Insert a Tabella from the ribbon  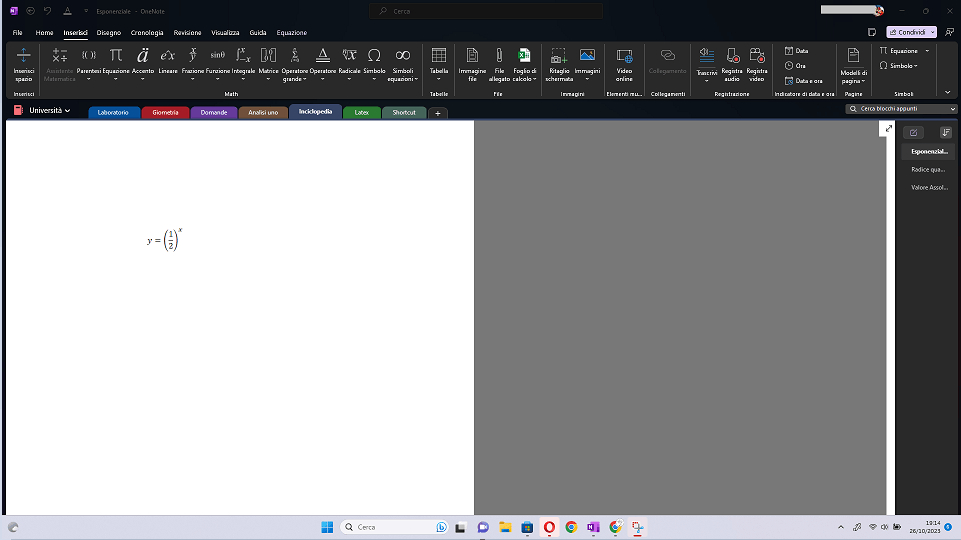pyautogui.click(x=439, y=64)
